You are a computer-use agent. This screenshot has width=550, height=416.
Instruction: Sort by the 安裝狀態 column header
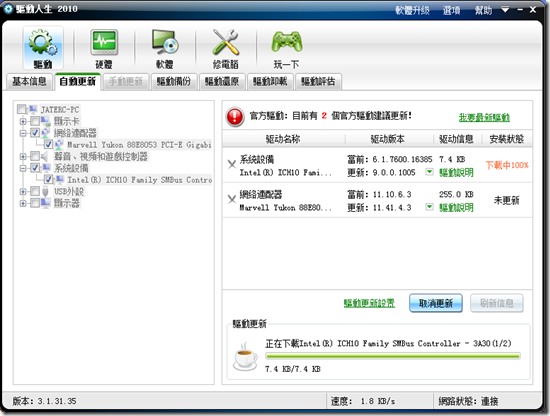(x=507, y=139)
